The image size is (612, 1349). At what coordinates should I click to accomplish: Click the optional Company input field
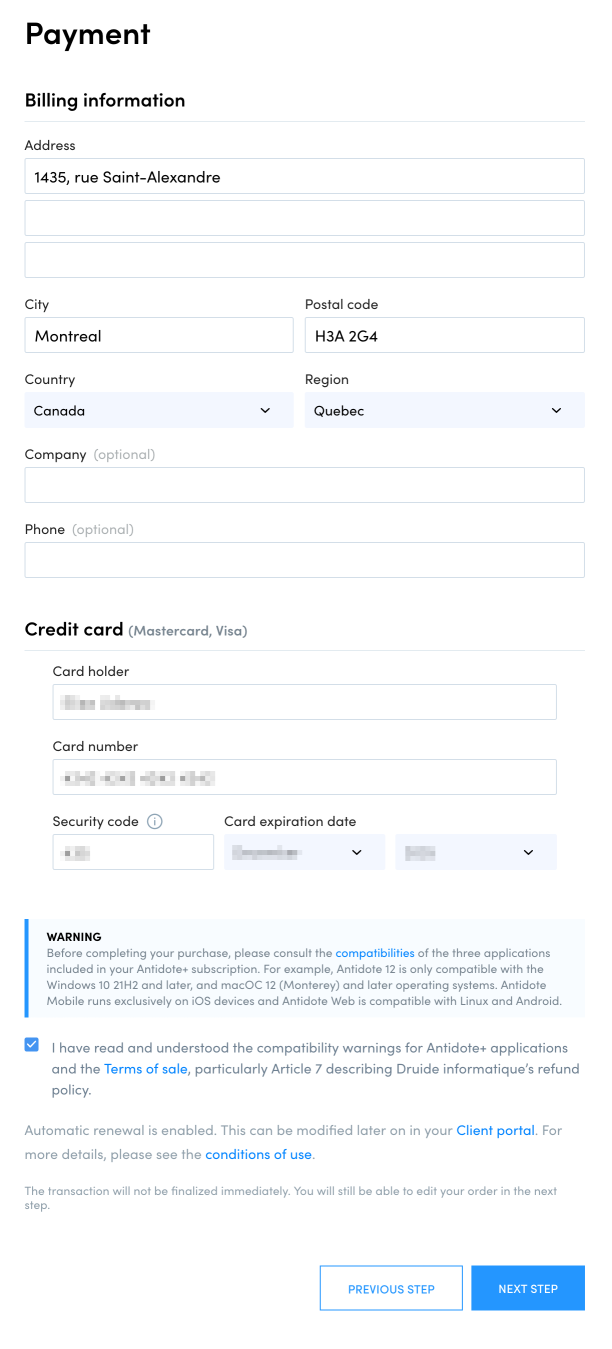(x=304, y=485)
